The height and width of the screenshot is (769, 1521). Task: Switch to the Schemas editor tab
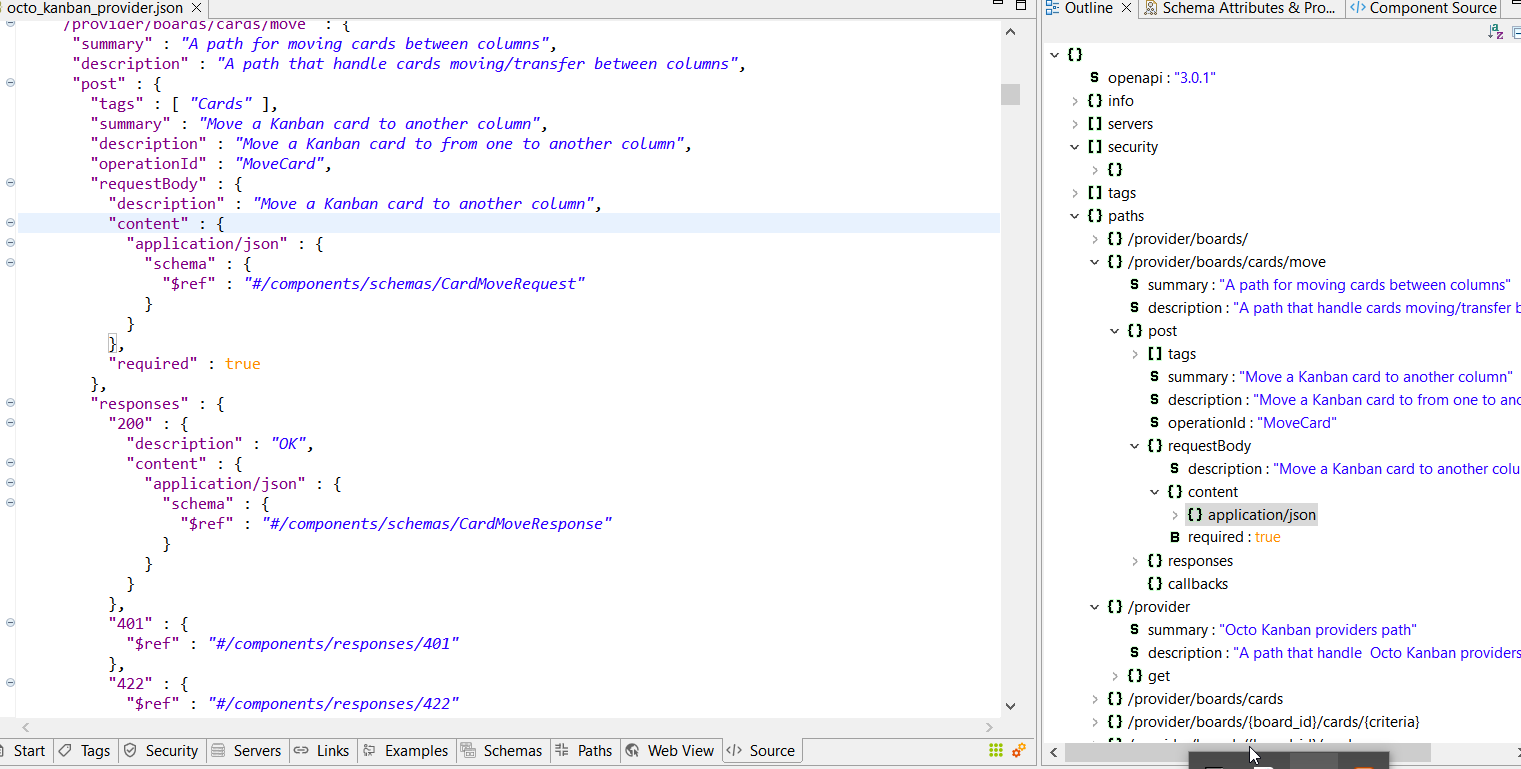[x=501, y=751]
